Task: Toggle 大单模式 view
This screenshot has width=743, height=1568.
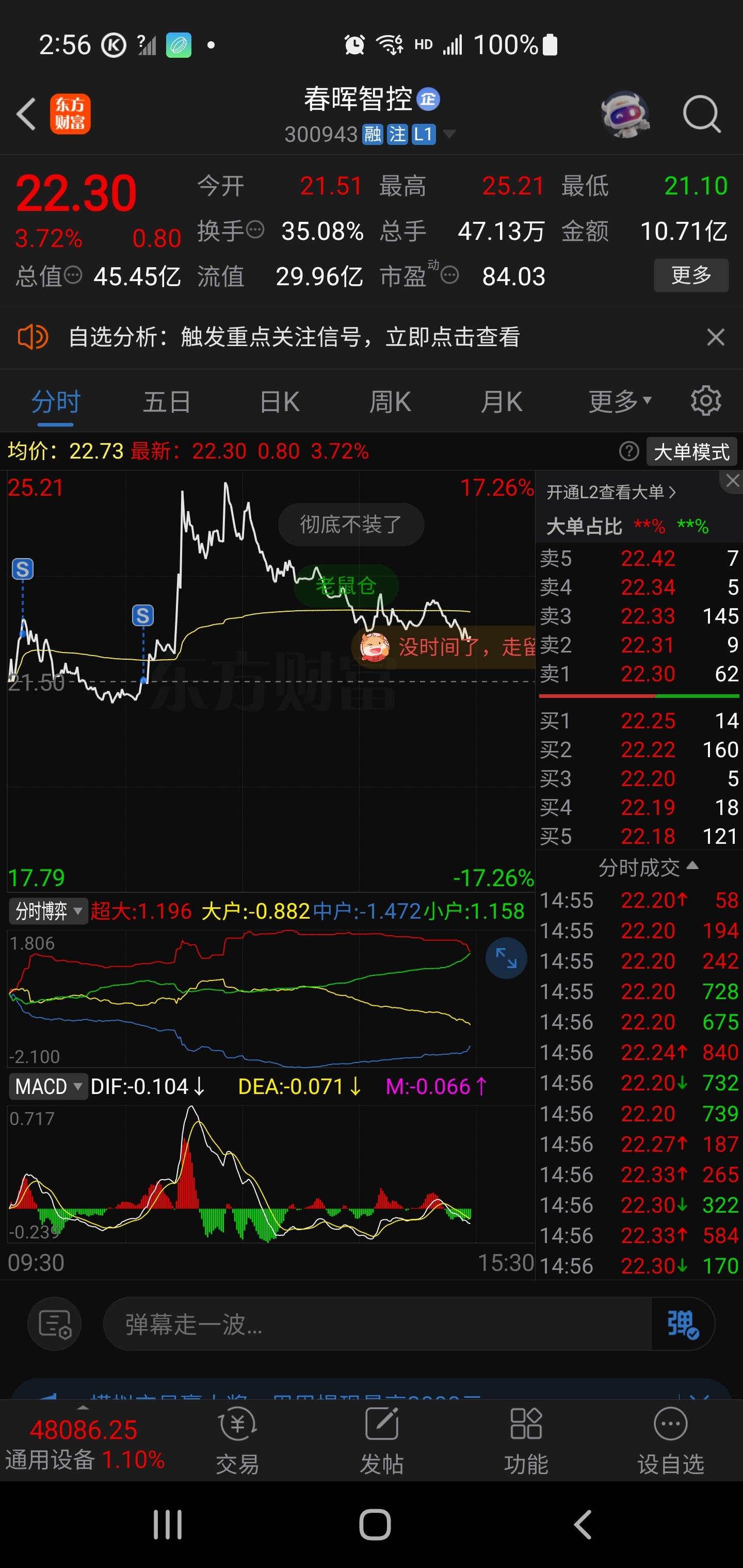Action: [691, 452]
